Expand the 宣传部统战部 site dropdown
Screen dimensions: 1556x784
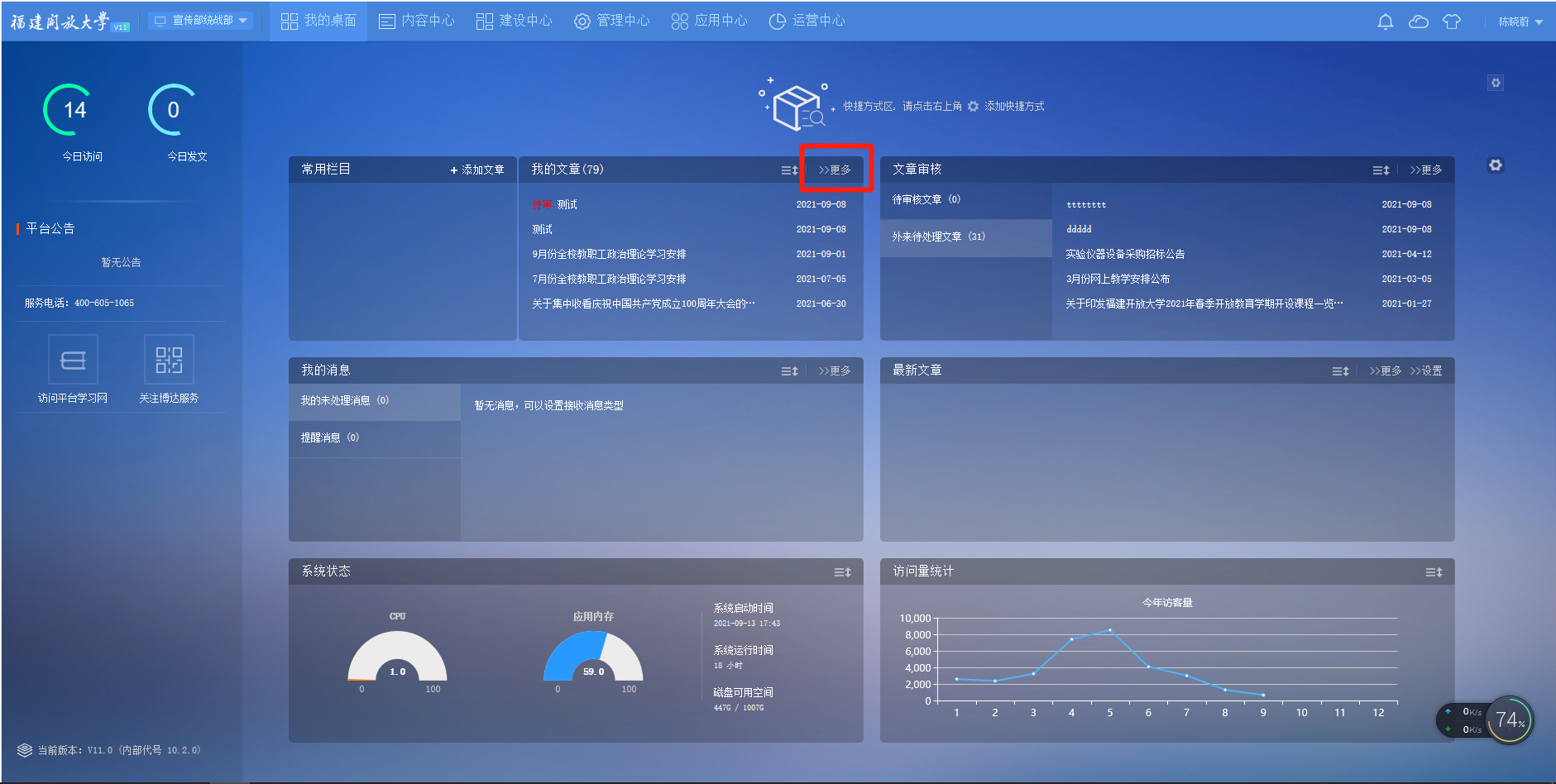(203, 21)
